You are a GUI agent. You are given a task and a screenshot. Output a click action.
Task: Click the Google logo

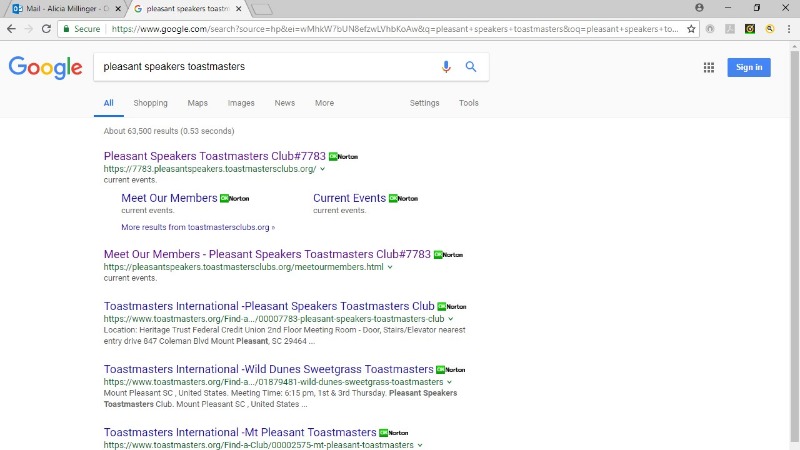pyautogui.click(x=45, y=67)
